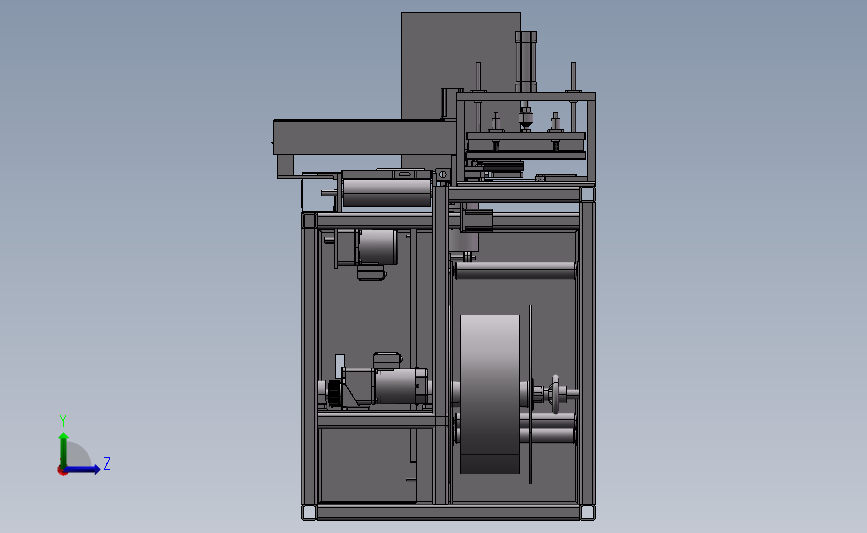The width and height of the screenshot is (867, 533).
Task: Select the lower-left gear motor assembly
Action: (x=376, y=384)
